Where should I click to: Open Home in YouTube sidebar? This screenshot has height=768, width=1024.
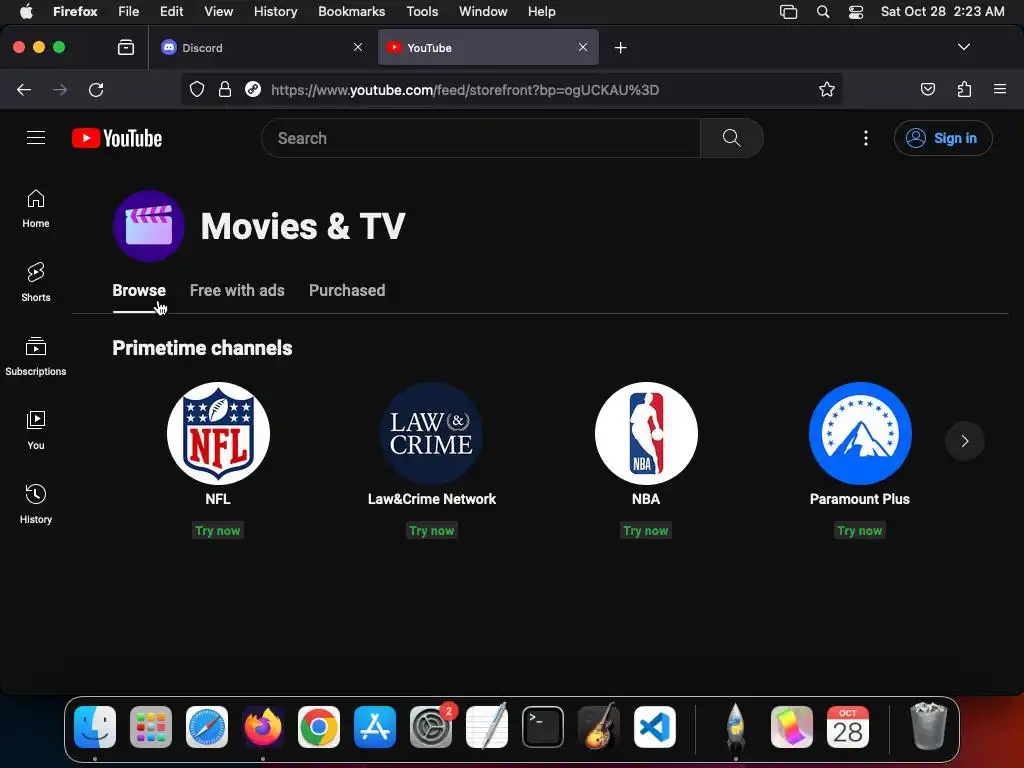36,208
